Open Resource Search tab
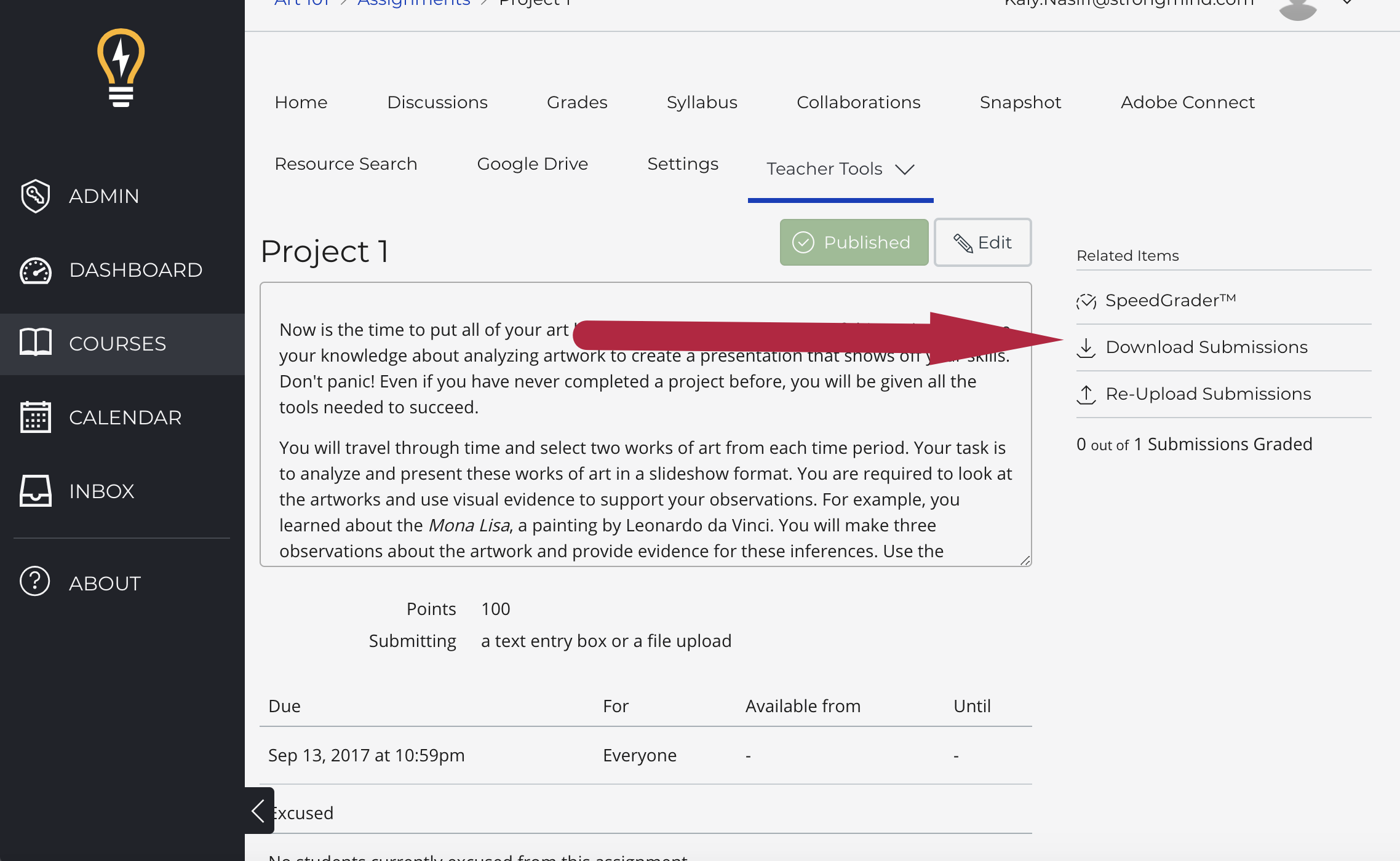Viewport: 1400px width, 861px height. [346, 164]
